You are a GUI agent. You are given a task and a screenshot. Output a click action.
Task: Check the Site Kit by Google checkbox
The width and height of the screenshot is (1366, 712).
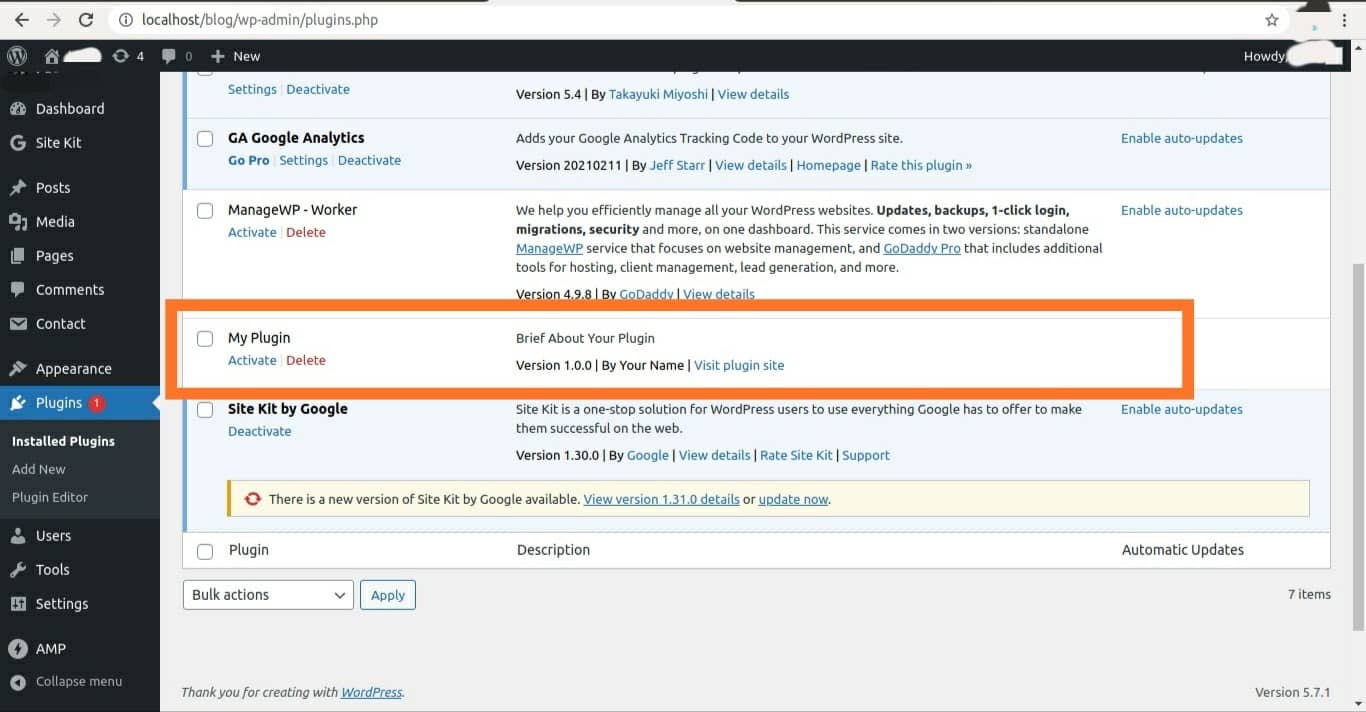[205, 409]
